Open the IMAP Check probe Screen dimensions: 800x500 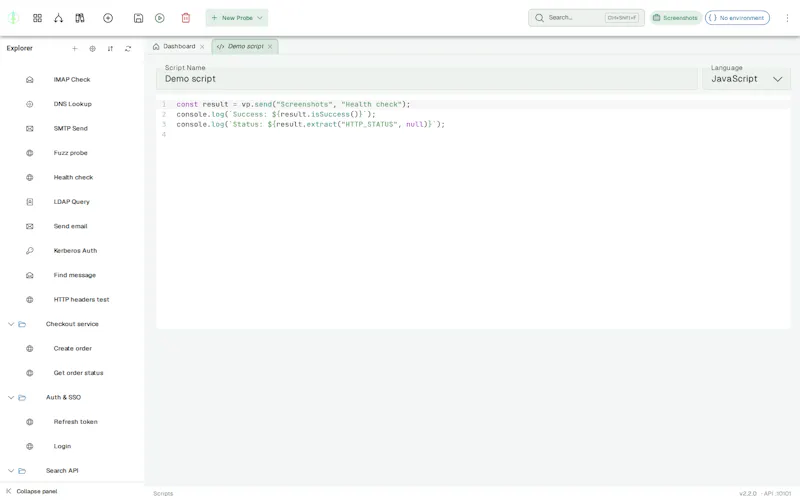tap(71, 80)
